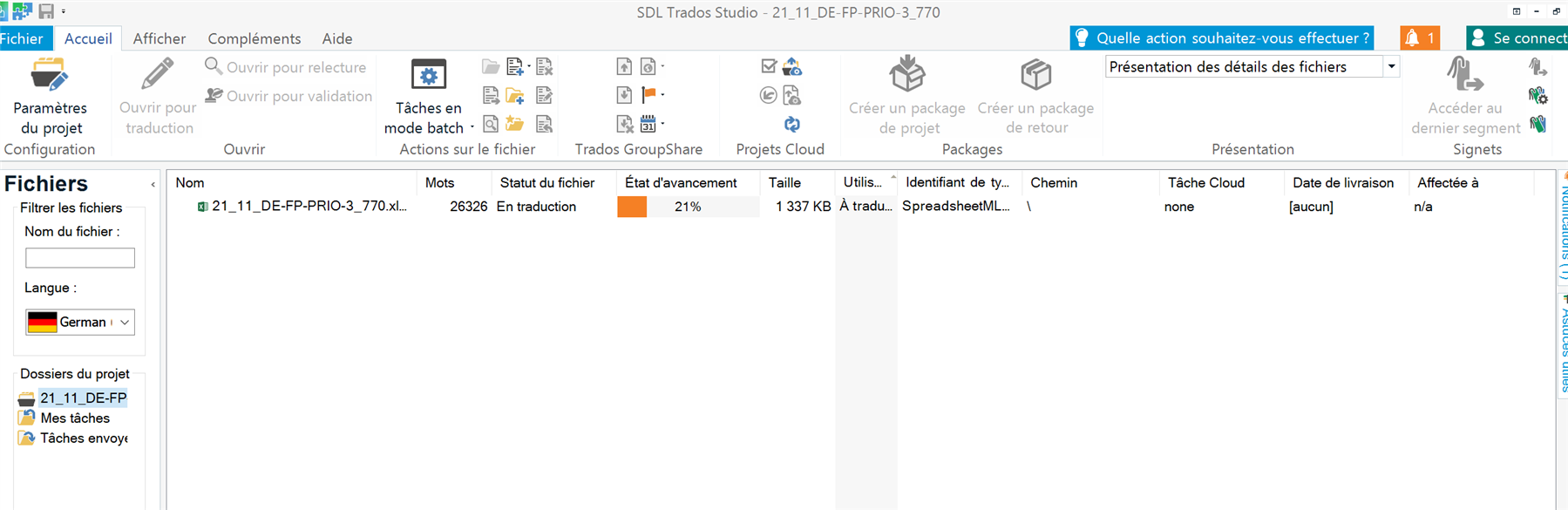The image size is (1568, 510).
Task: Click Ouvrir pour validation
Action: coord(288,96)
